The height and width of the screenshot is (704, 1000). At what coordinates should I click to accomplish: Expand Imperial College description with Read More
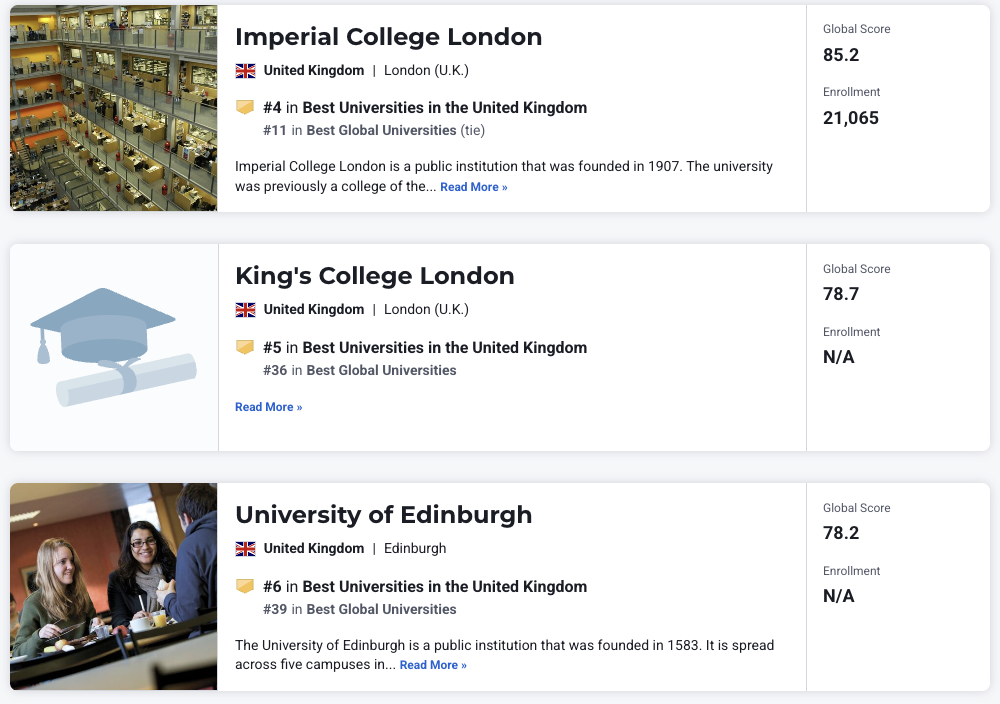point(473,187)
